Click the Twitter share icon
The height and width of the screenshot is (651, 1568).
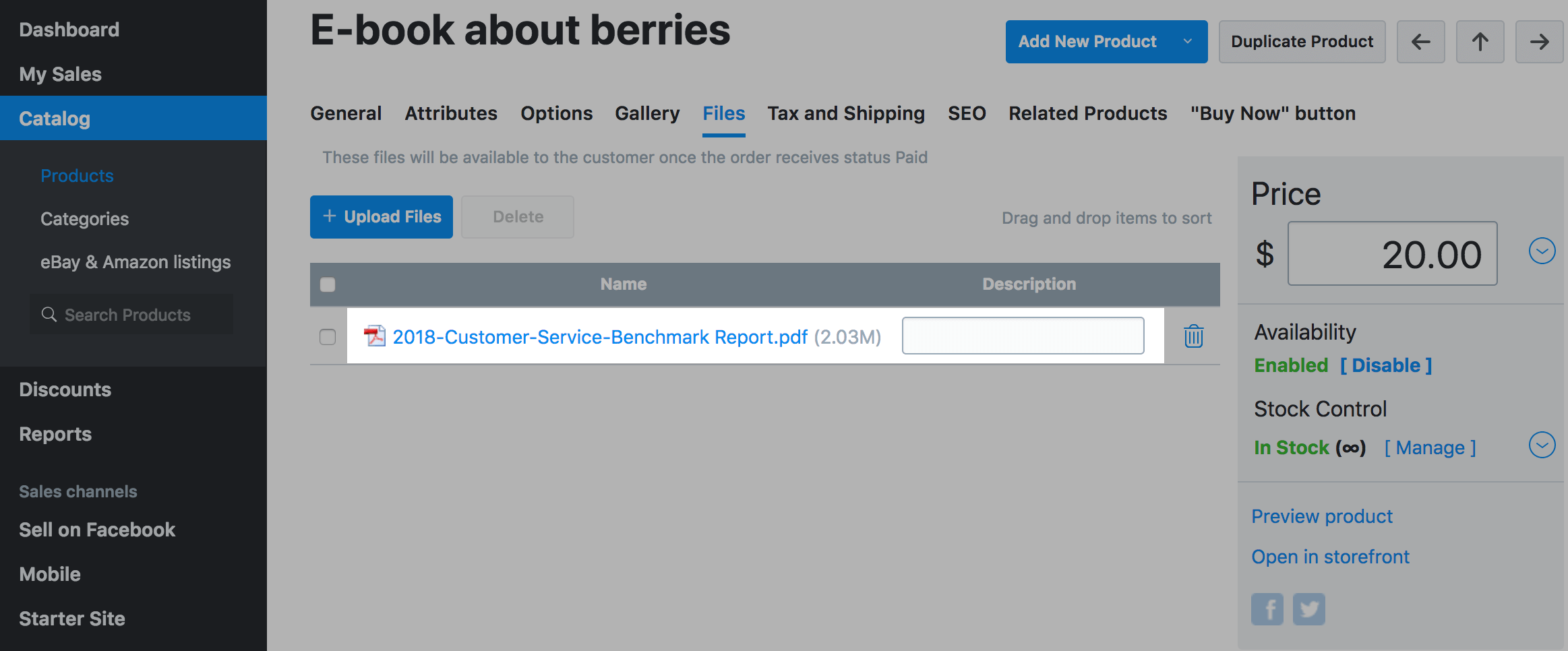point(1309,609)
